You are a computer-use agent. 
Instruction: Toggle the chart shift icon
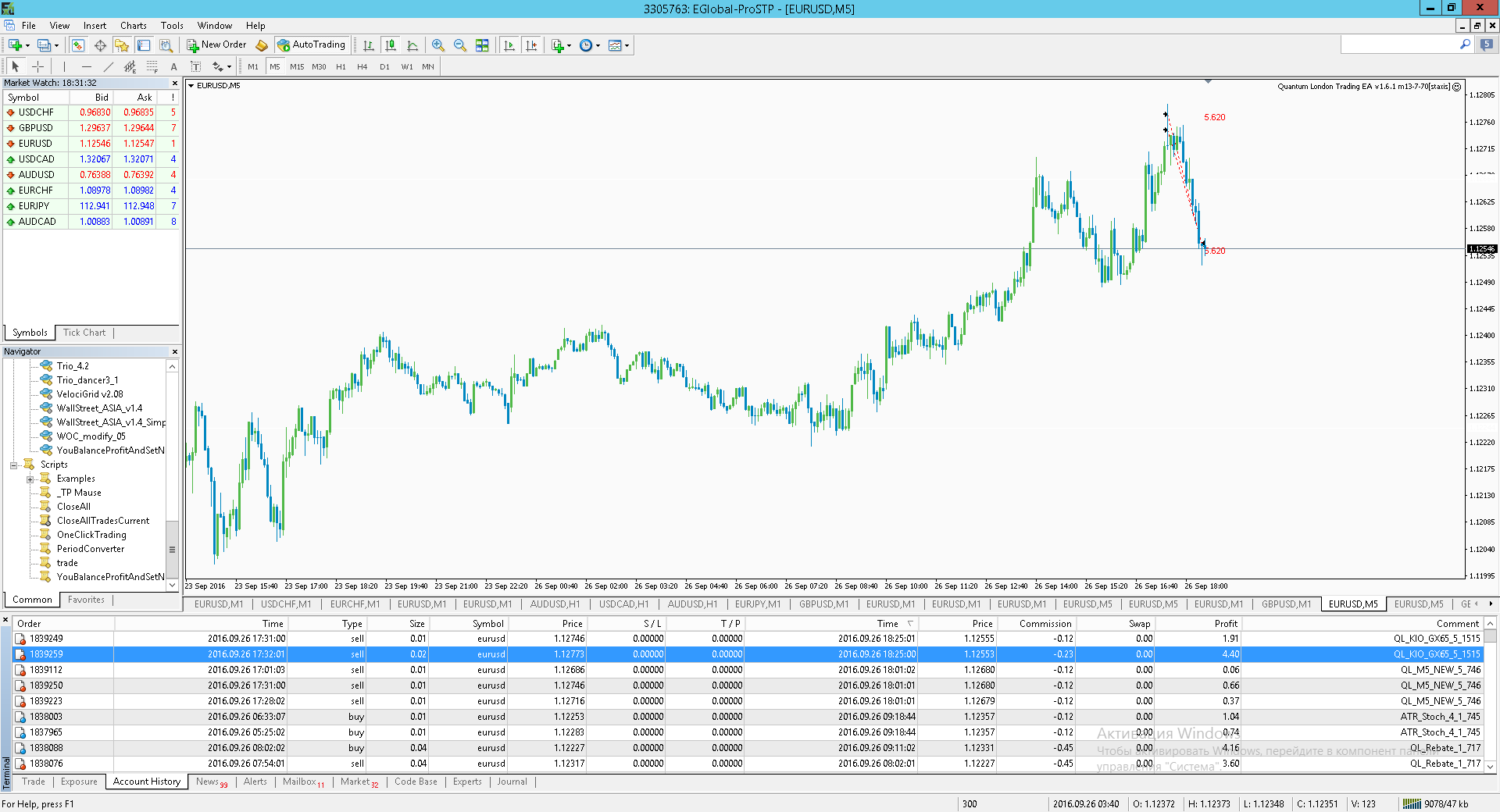pos(531,45)
